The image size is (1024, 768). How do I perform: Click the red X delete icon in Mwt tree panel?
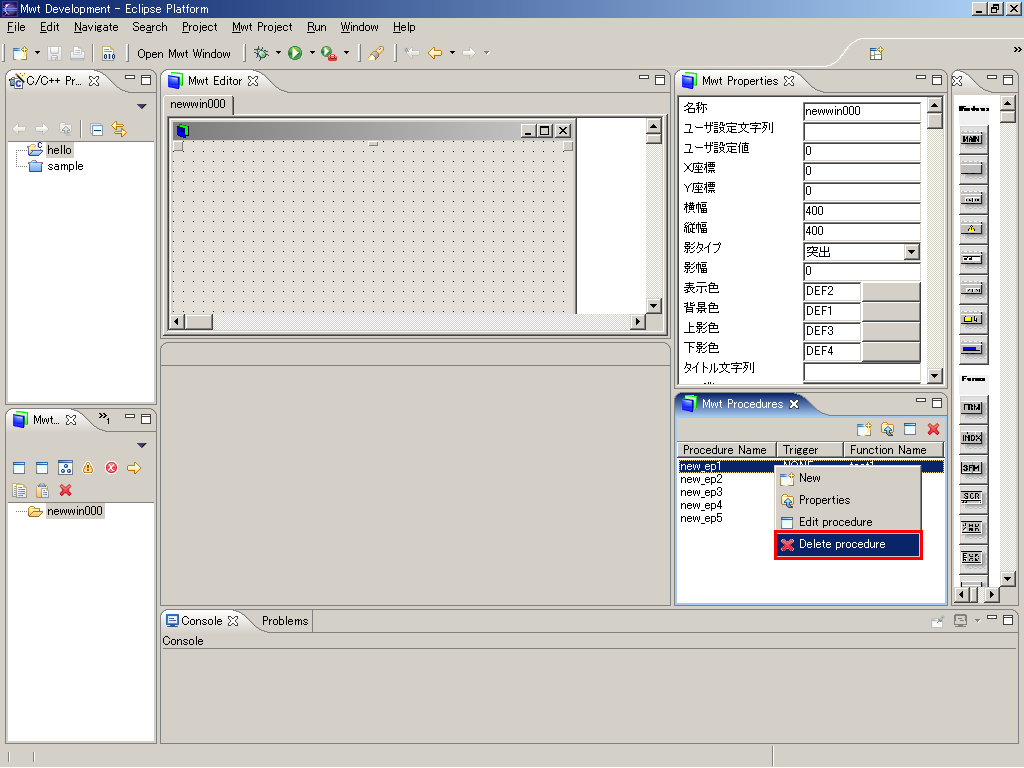65,490
